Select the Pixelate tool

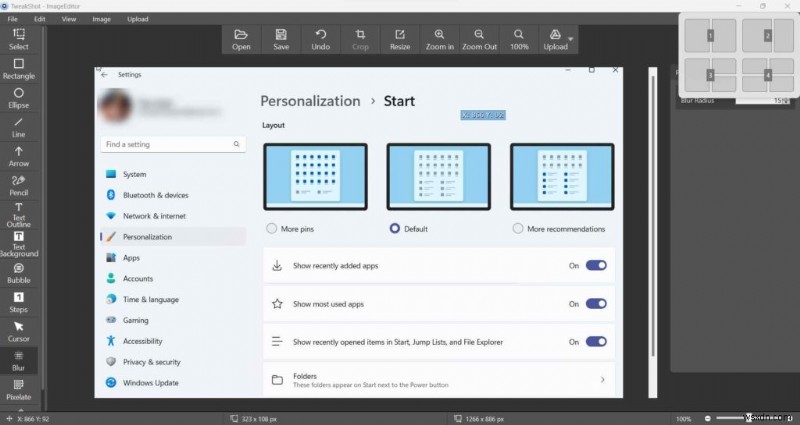click(x=18, y=390)
